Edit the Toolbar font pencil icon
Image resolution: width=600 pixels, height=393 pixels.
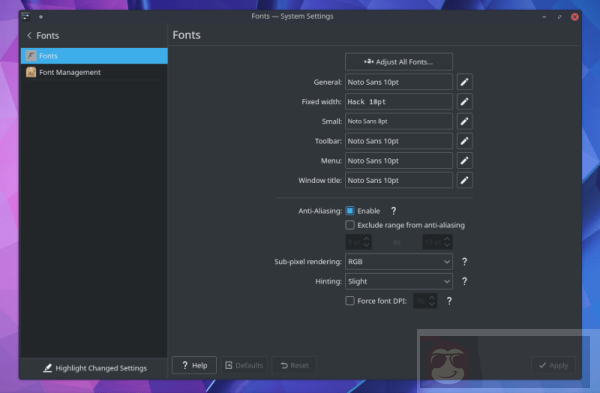click(x=465, y=141)
